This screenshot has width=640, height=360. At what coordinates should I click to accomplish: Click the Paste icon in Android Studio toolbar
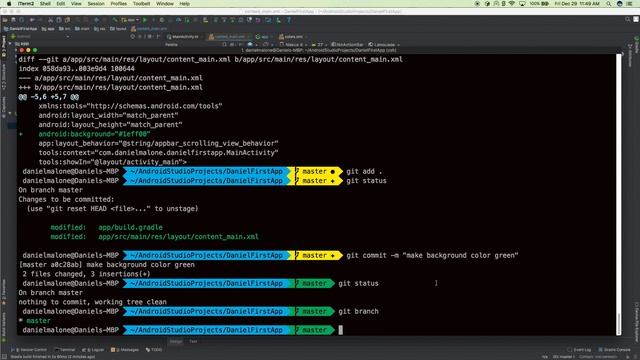click(67, 20)
